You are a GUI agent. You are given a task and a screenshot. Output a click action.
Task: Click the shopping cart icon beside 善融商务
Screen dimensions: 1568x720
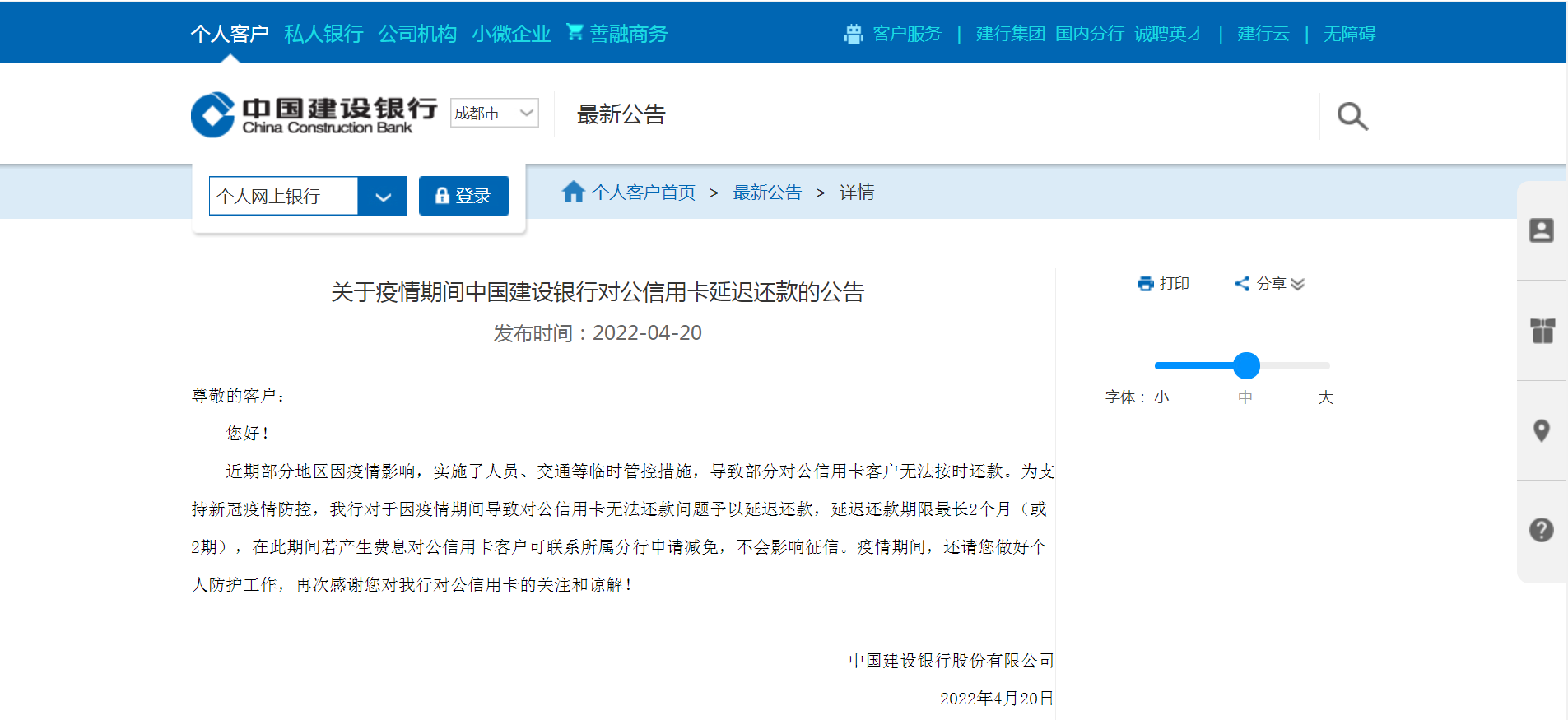coord(575,32)
